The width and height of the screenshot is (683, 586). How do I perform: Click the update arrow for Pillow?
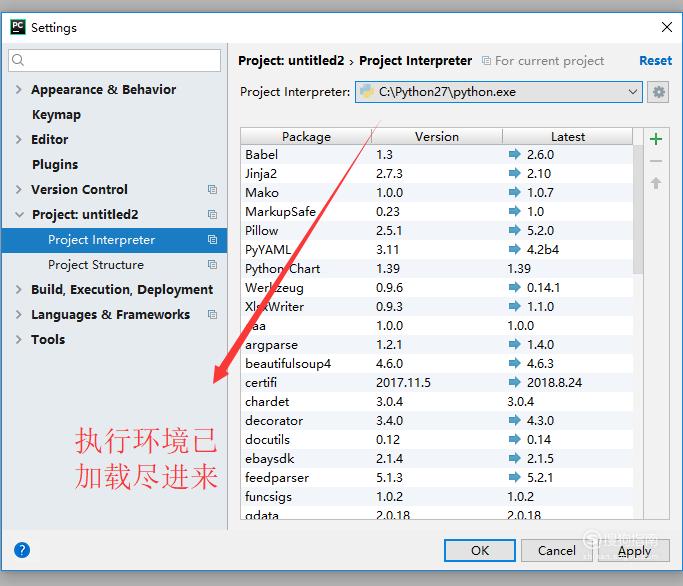click(514, 230)
